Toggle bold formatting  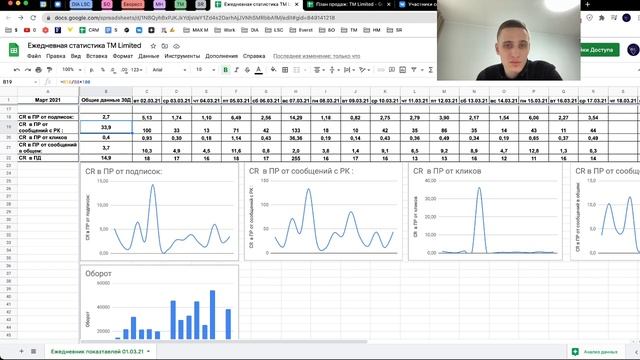[225, 70]
